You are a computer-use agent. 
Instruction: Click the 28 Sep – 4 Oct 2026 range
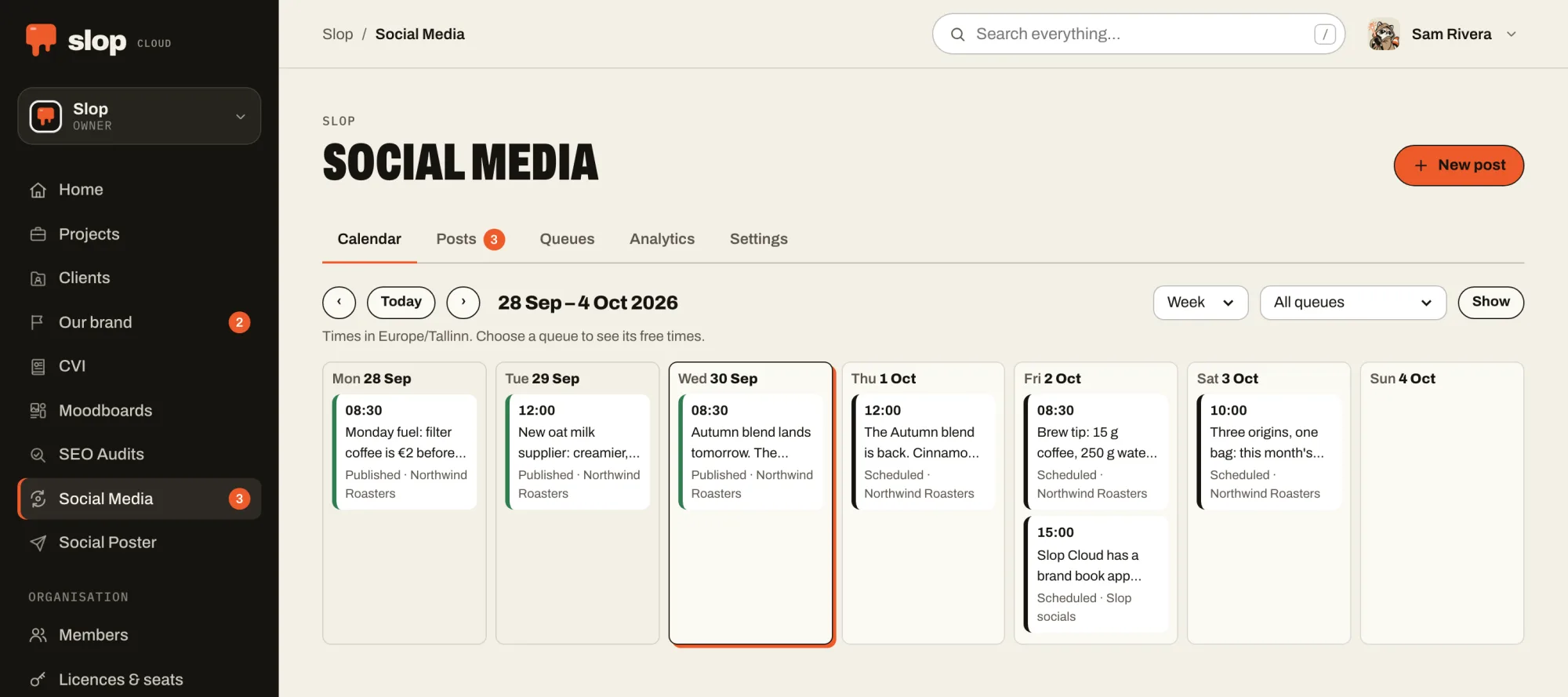588,303
